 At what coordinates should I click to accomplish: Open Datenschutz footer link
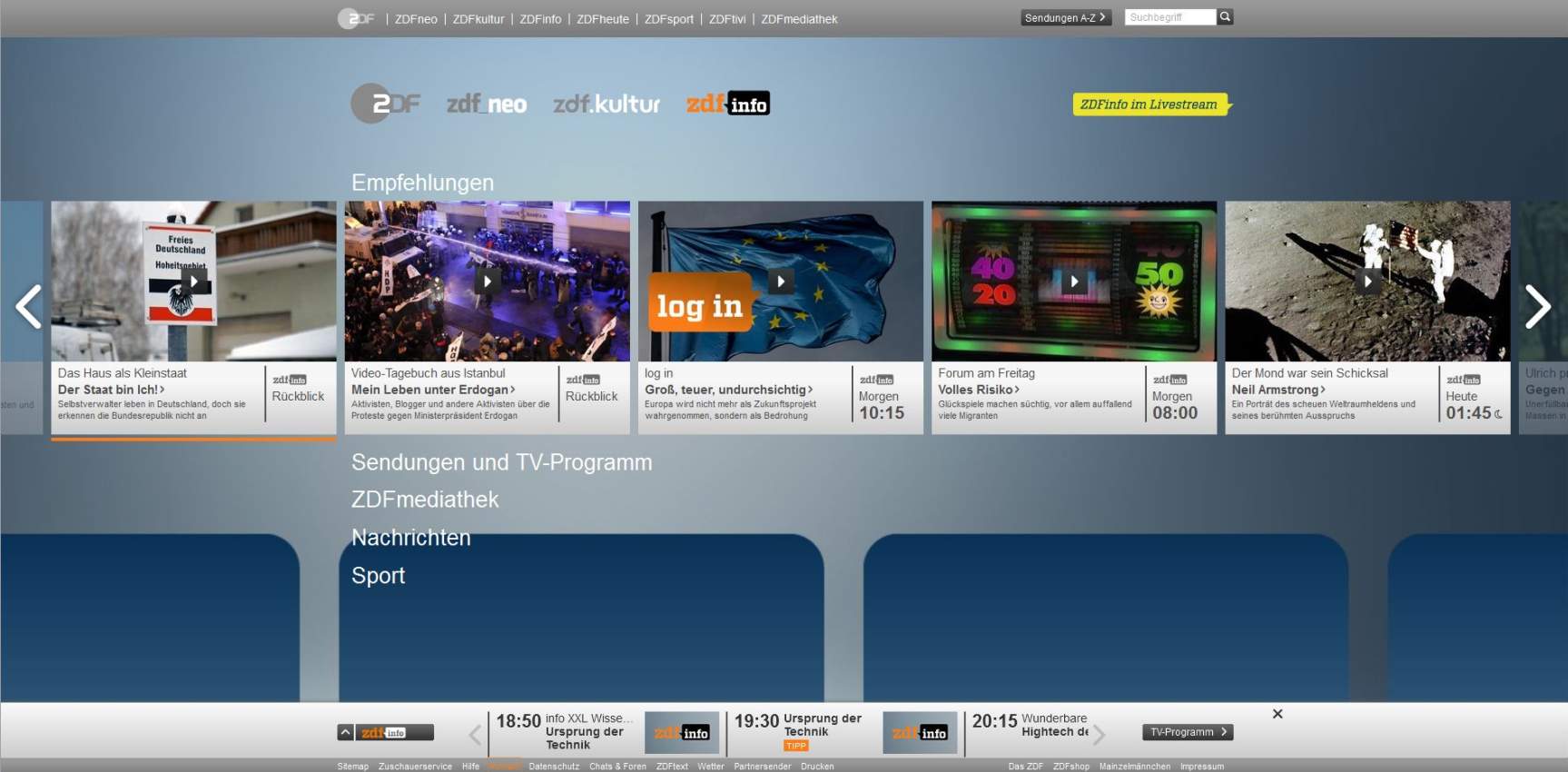[554, 767]
